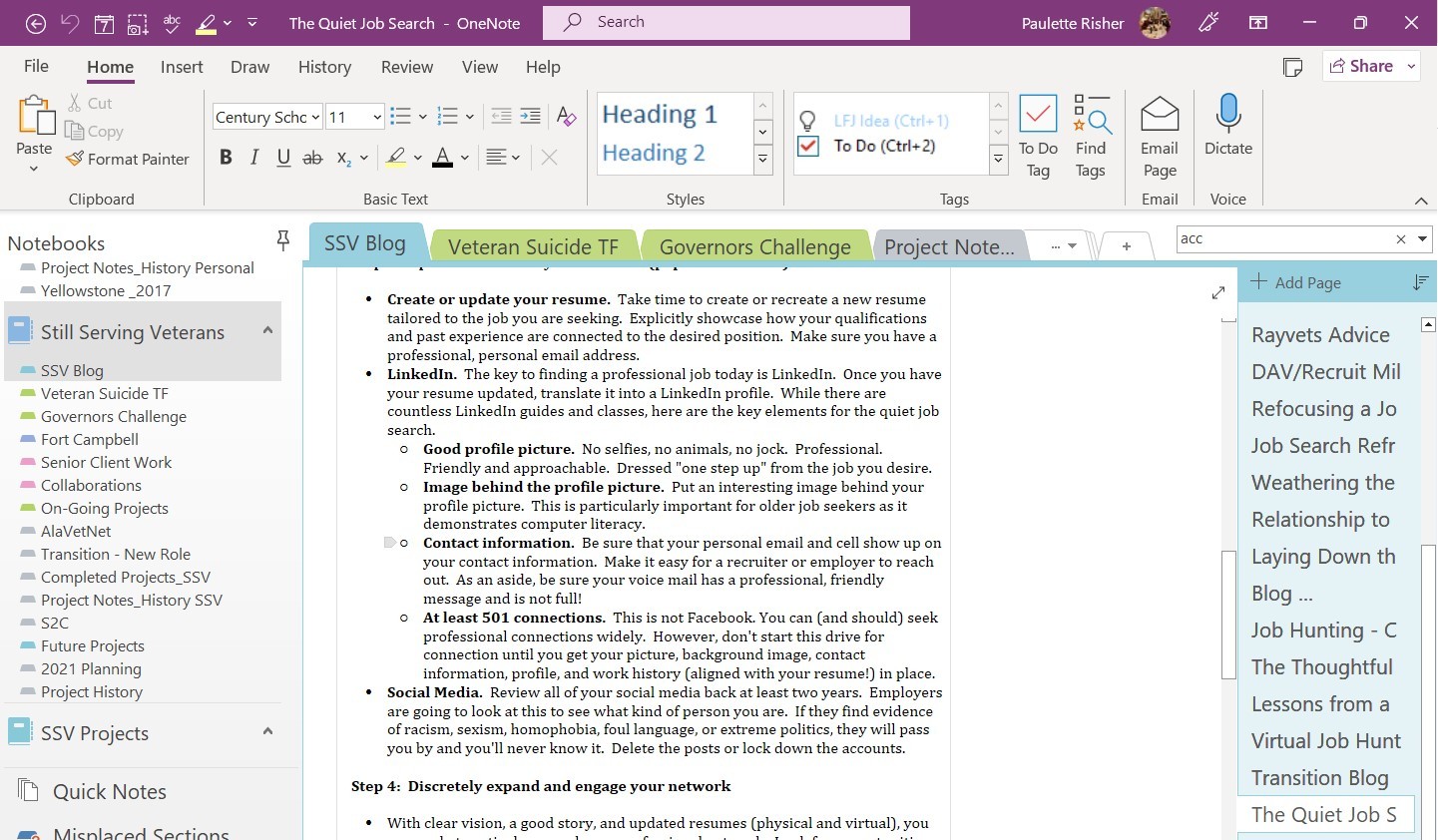Image resolution: width=1438 pixels, height=840 pixels.
Task: Click the Format Painter tool
Action: coord(127,159)
